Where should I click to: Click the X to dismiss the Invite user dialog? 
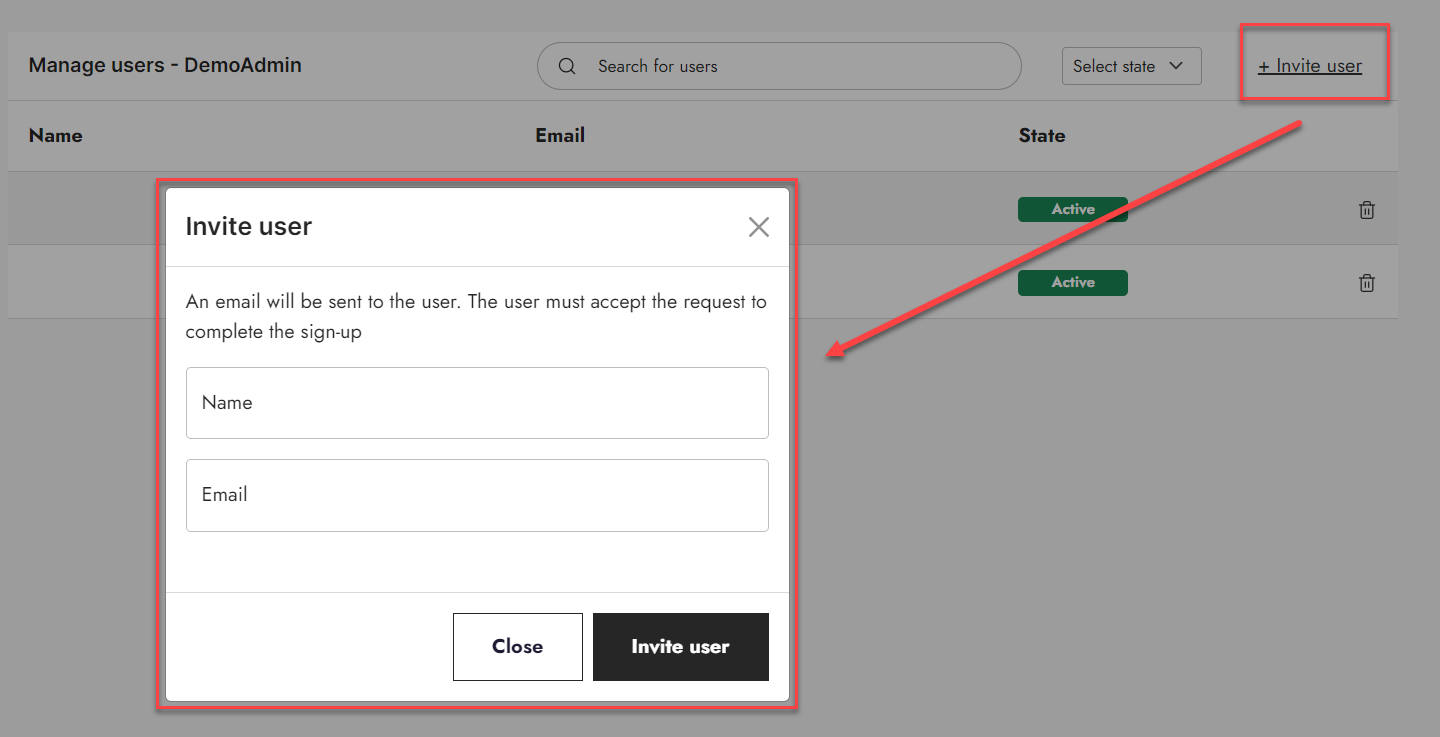[758, 227]
